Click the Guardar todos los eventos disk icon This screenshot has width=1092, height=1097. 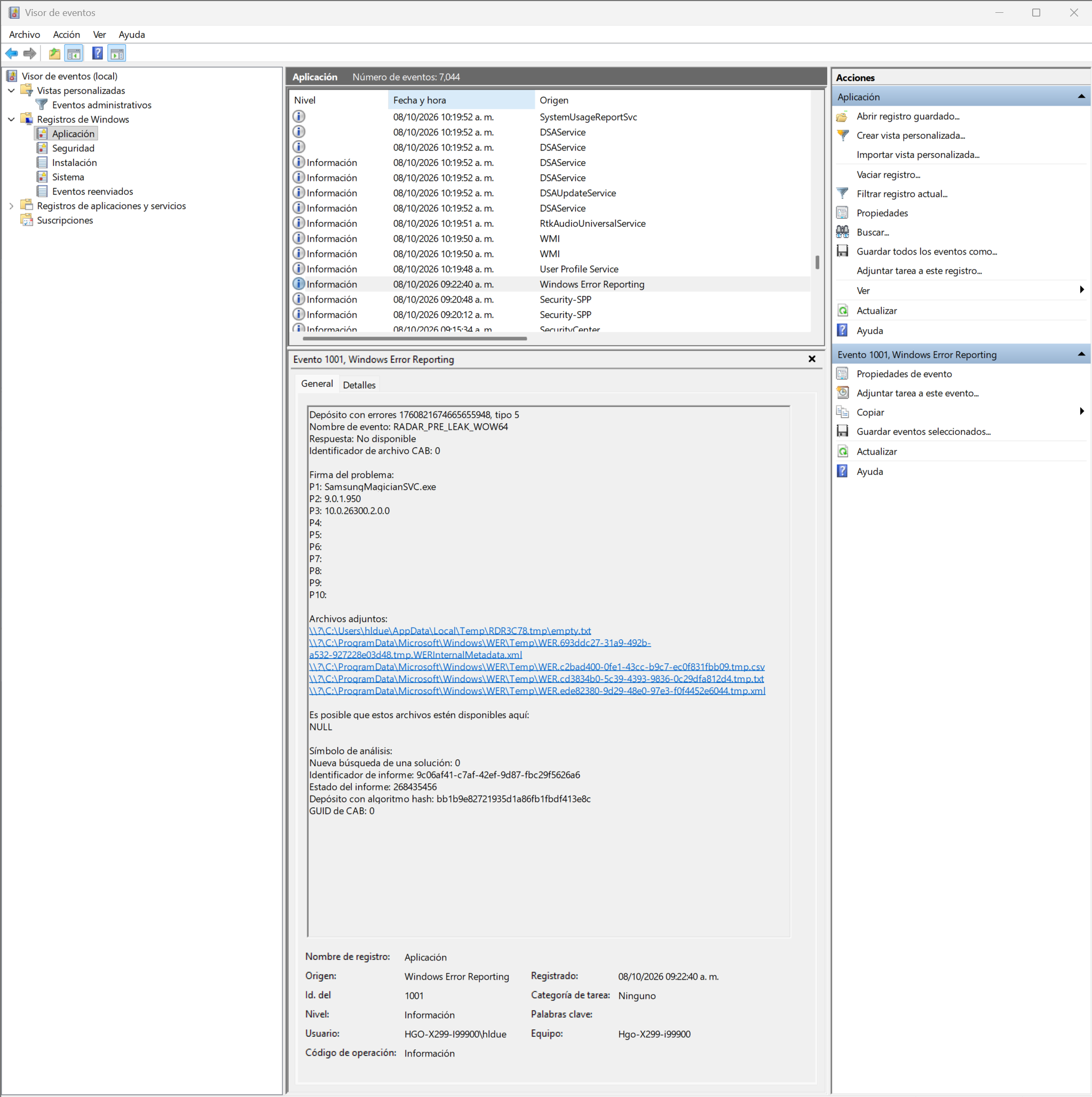pyautogui.click(x=843, y=251)
